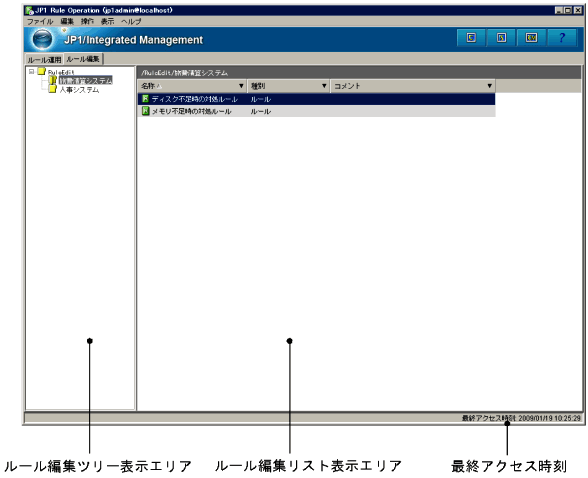Select the ディスク不足時の対処ルール row
The height and width of the screenshot is (478, 588).
pyautogui.click(x=316, y=99)
